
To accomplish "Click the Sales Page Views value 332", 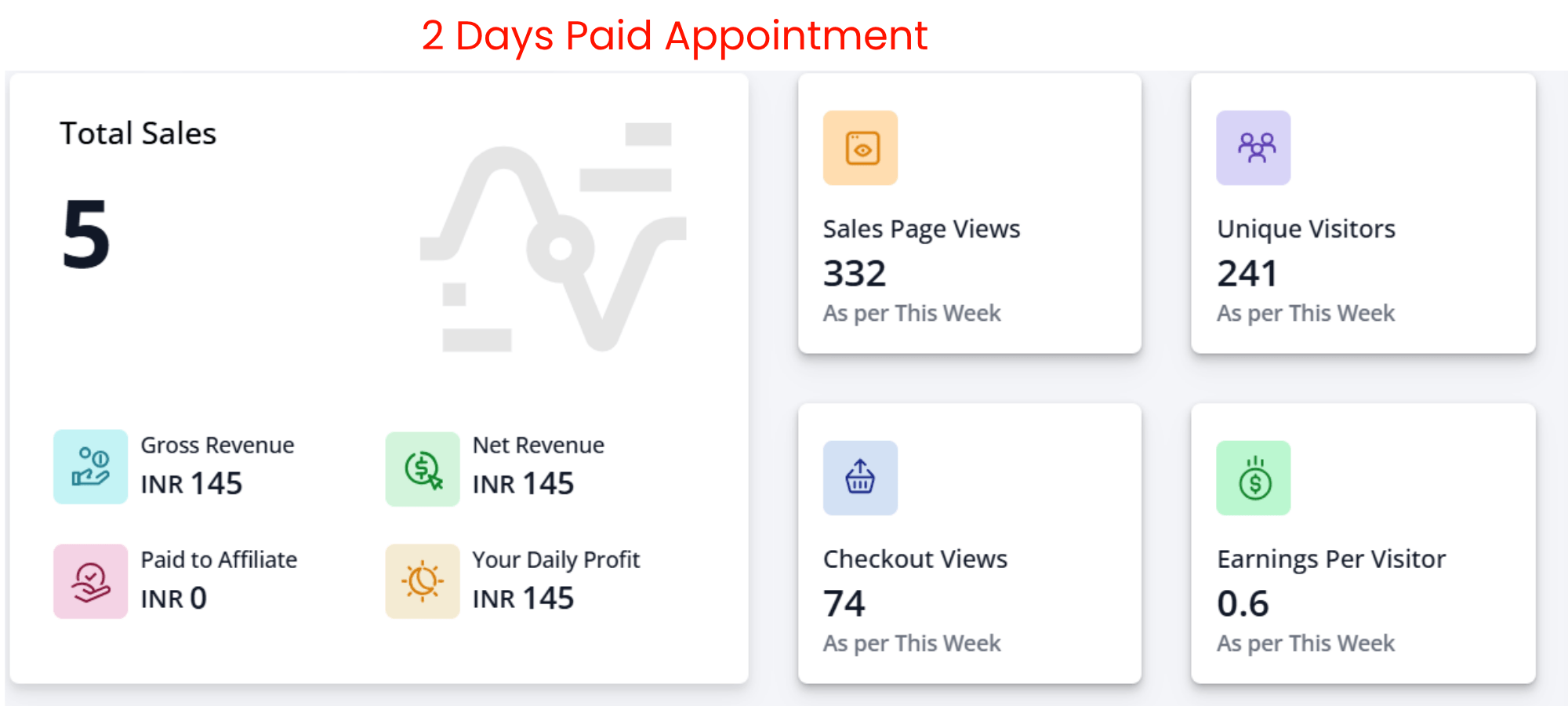I will [x=854, y=274].
